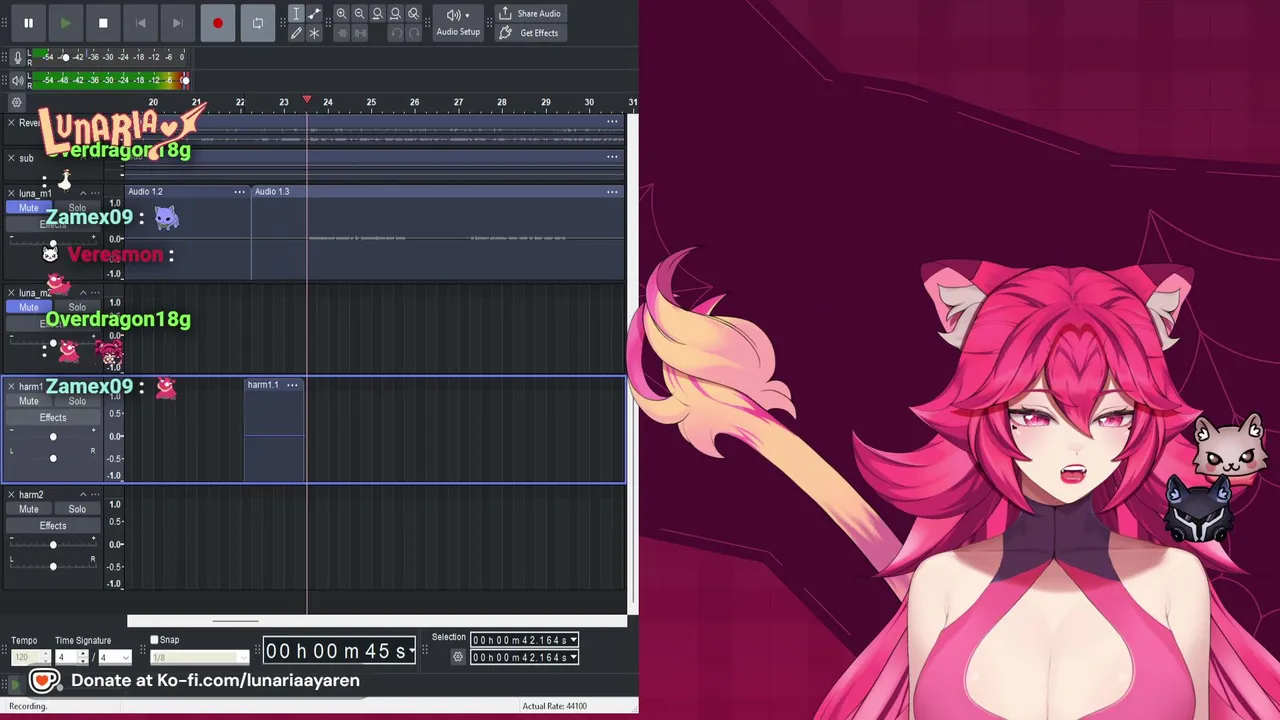Click the red playhead marker on timeline
Viewport: 1280px width, 720px height.
coord(307,101)
